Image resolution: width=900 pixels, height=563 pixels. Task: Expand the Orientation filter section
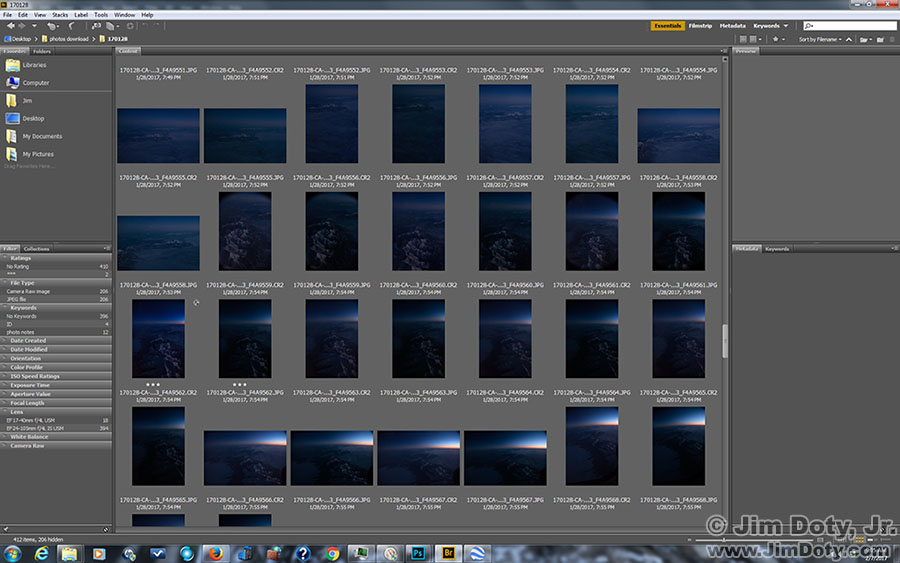(56, 359)
